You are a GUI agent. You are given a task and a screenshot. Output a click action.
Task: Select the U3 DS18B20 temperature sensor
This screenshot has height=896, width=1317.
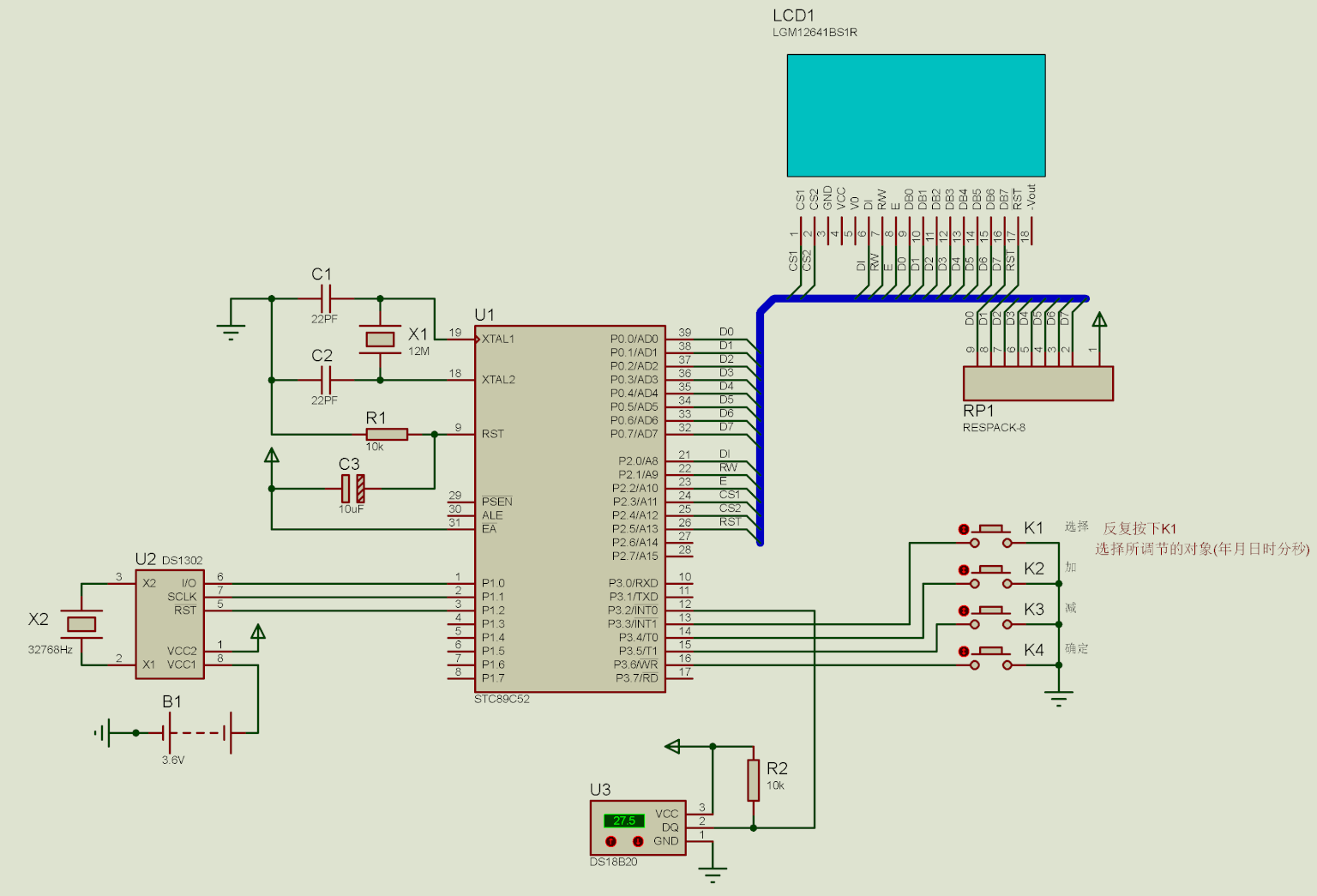(638, 827)
